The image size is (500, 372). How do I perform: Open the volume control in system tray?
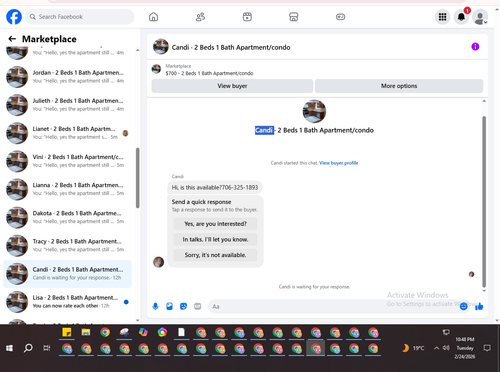[x=446, y=348]
